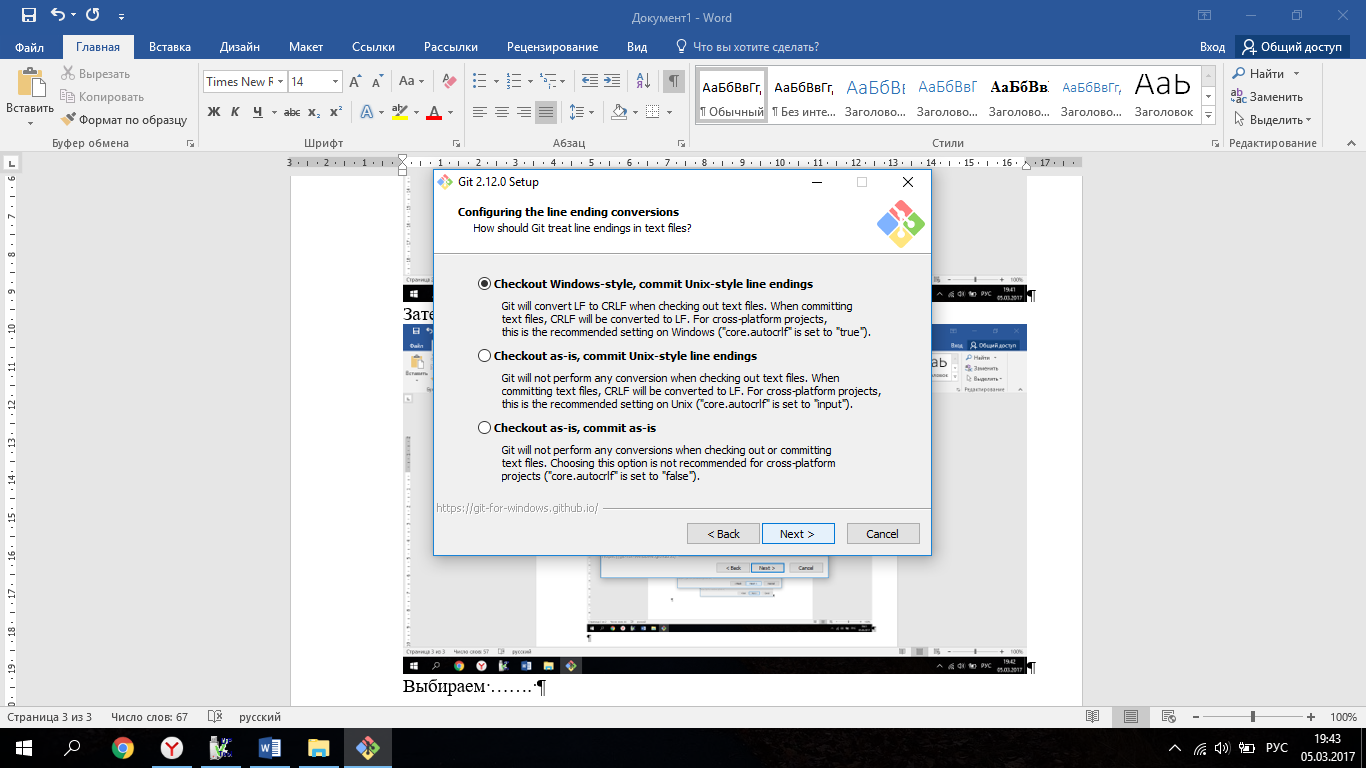Switch to Макет (Layout) tab

click(306, 47)
